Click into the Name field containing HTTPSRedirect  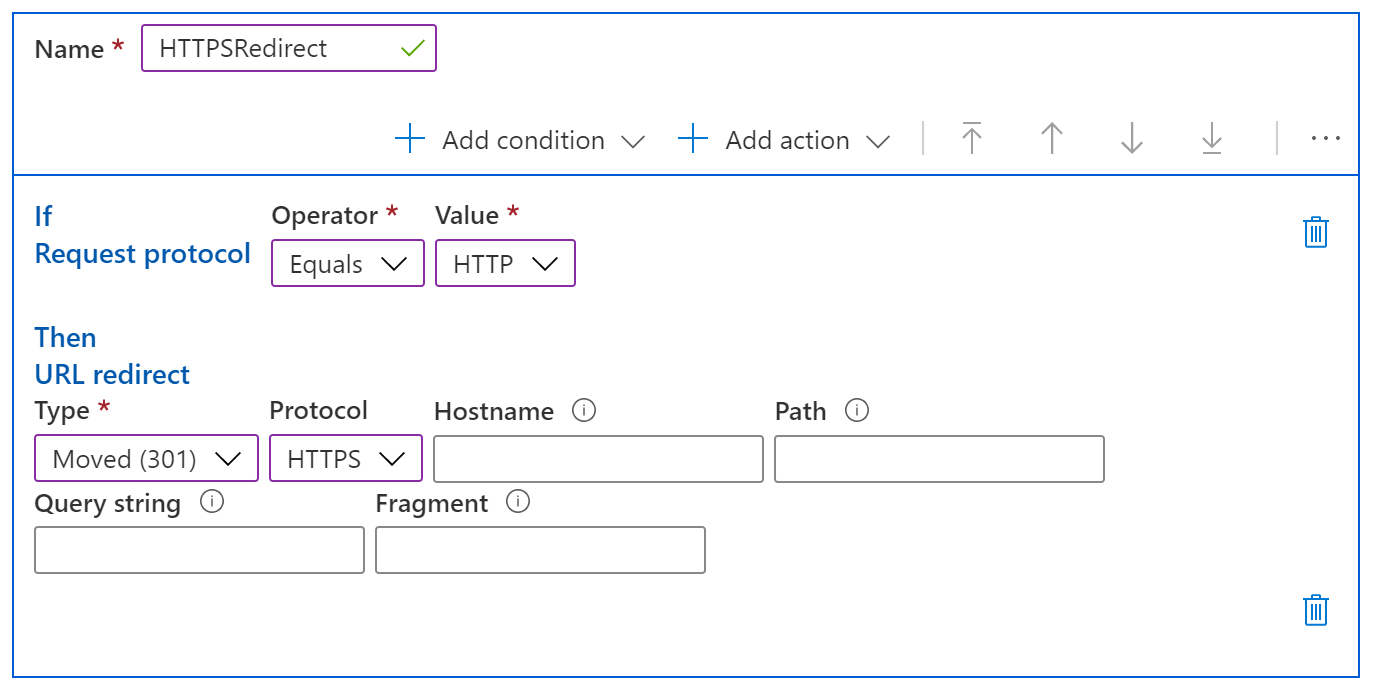(270, 49)
